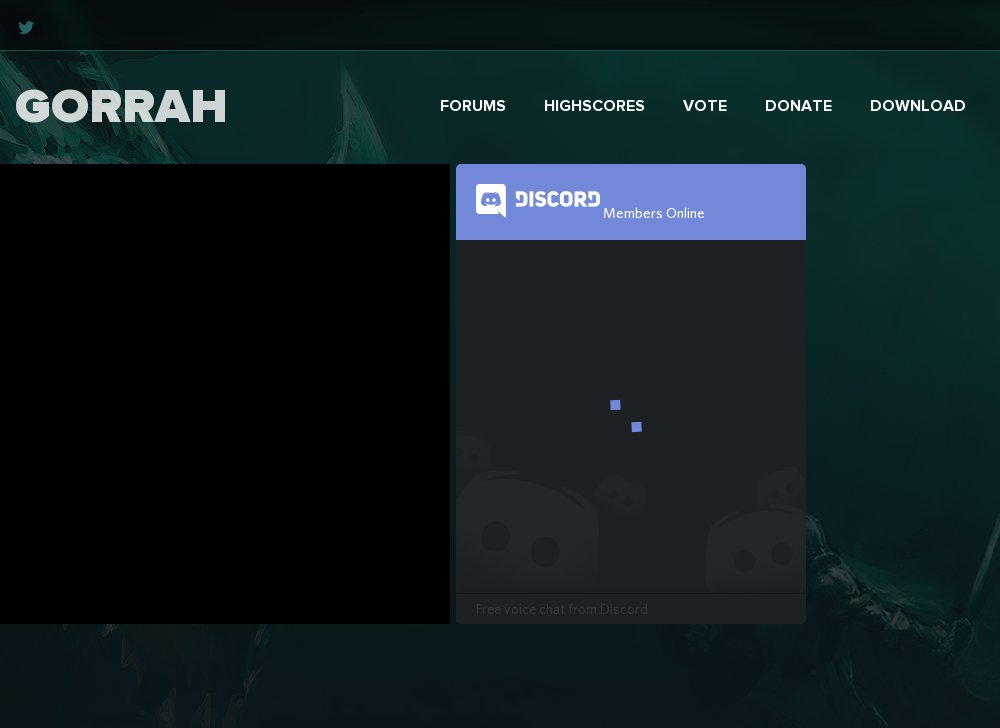Viewport: 1000px width, 728px height.
Task: Click the black video panel
Action: (224, 394)
